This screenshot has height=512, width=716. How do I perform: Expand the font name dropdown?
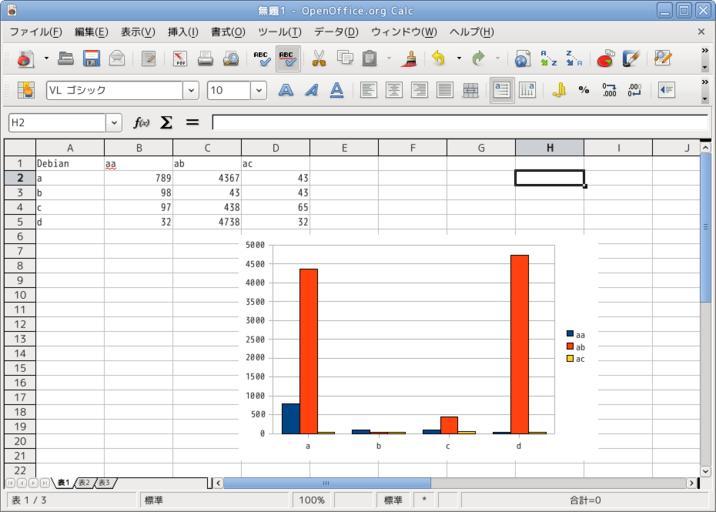coord(190,90)
